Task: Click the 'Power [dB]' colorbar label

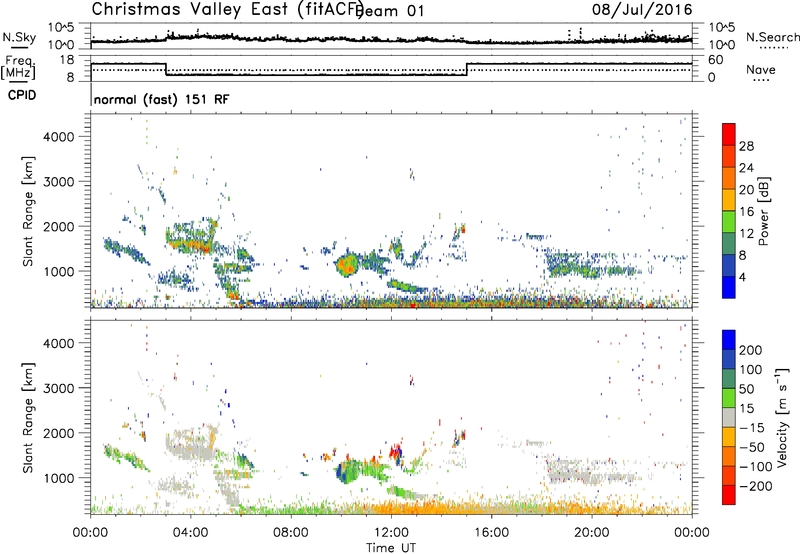Action: tap(763, 211)
